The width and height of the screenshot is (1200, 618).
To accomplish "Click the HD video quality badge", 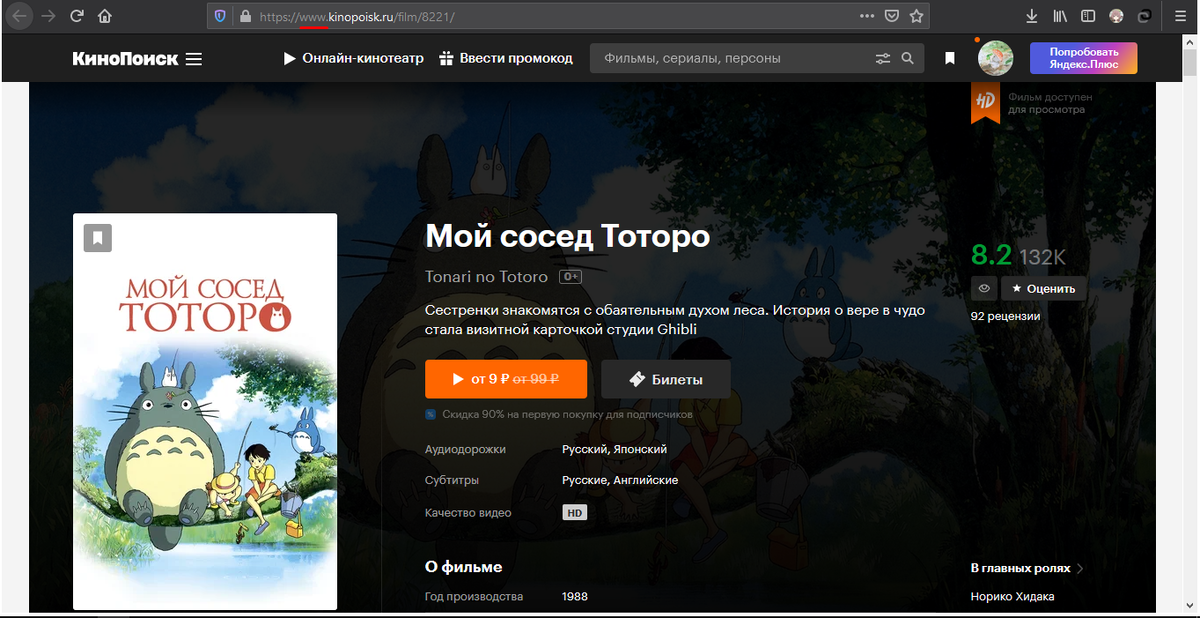I will pos(574,512).
